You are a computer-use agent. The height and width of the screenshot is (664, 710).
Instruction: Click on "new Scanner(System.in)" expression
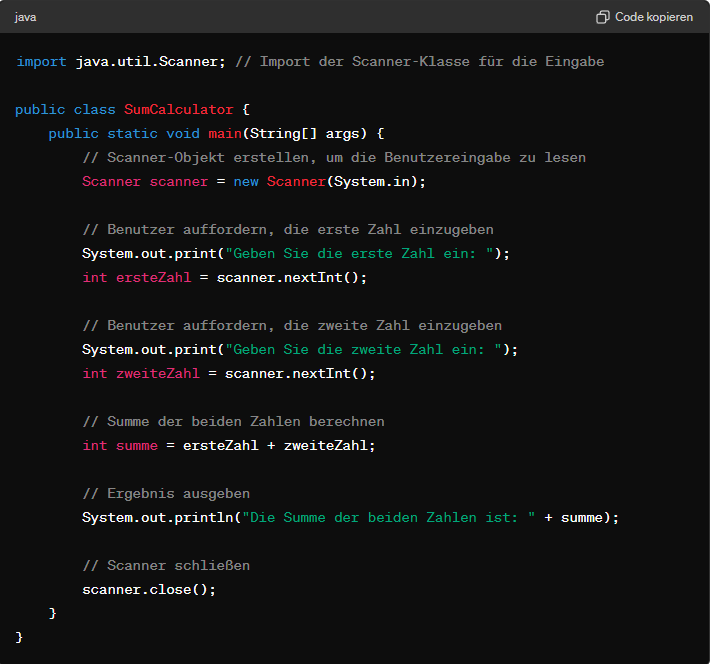coord(330,182)
